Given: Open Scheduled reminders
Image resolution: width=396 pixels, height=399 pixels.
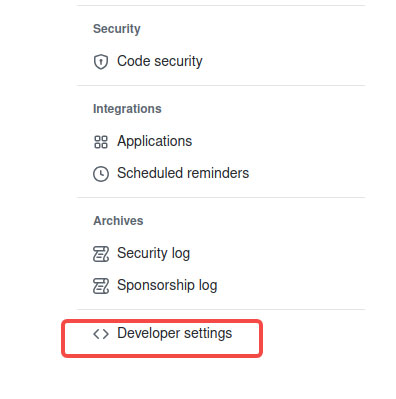Looking at the screenshot, I should pos(183,173).
